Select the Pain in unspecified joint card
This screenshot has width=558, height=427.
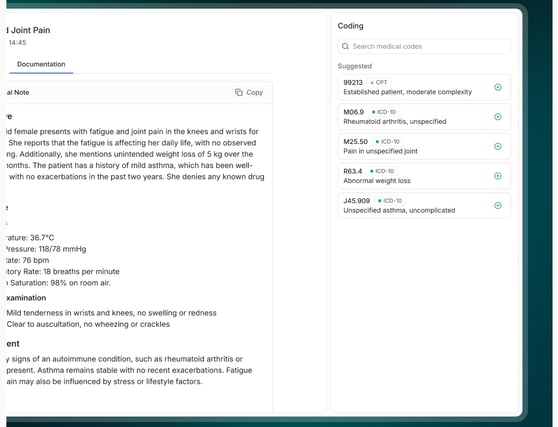[424, 146]
